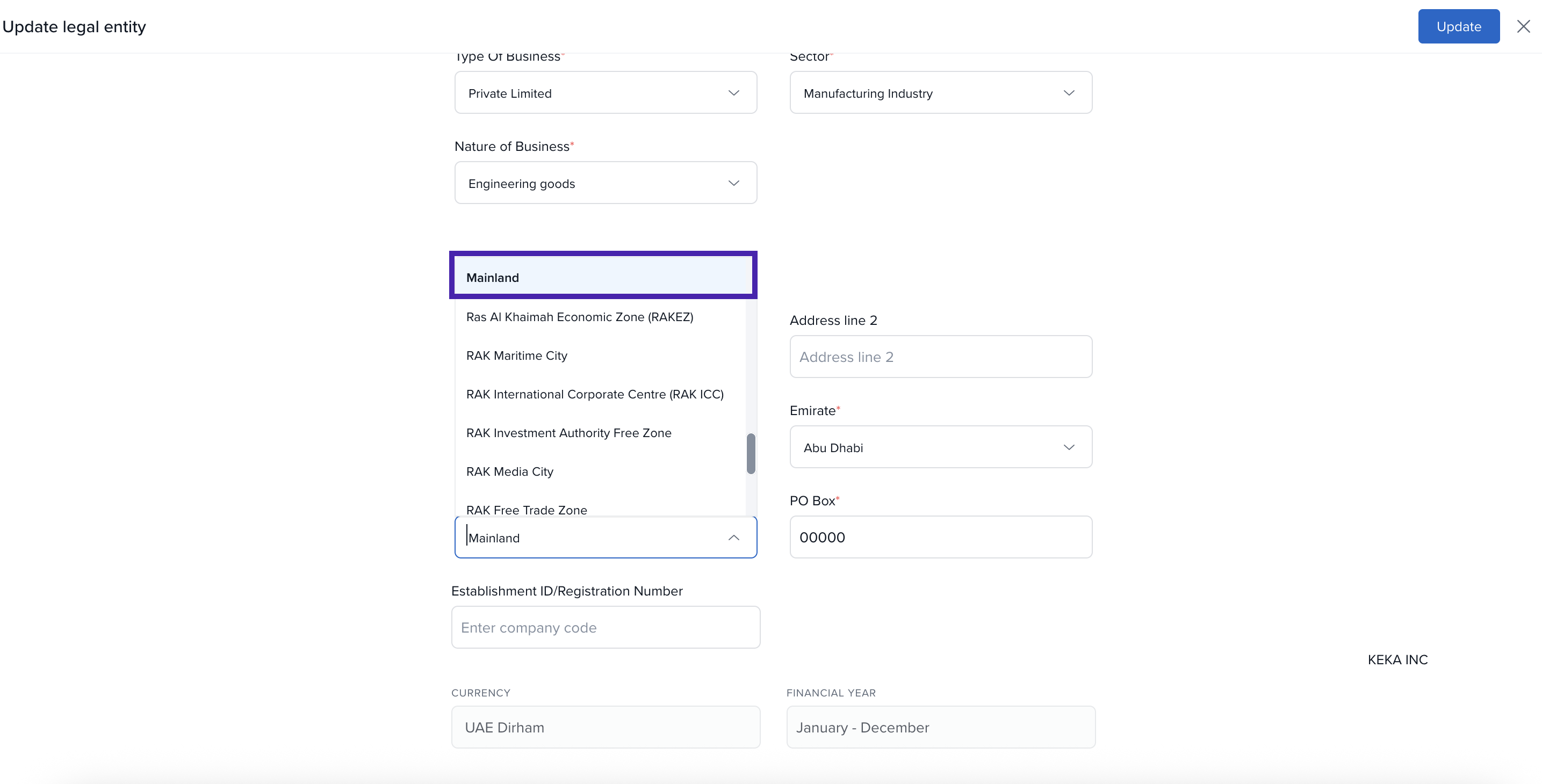This screenshot has width=1542, height=784.
Task: Choose RAK Investment Authority Free Zone
Action: [568, 433]
